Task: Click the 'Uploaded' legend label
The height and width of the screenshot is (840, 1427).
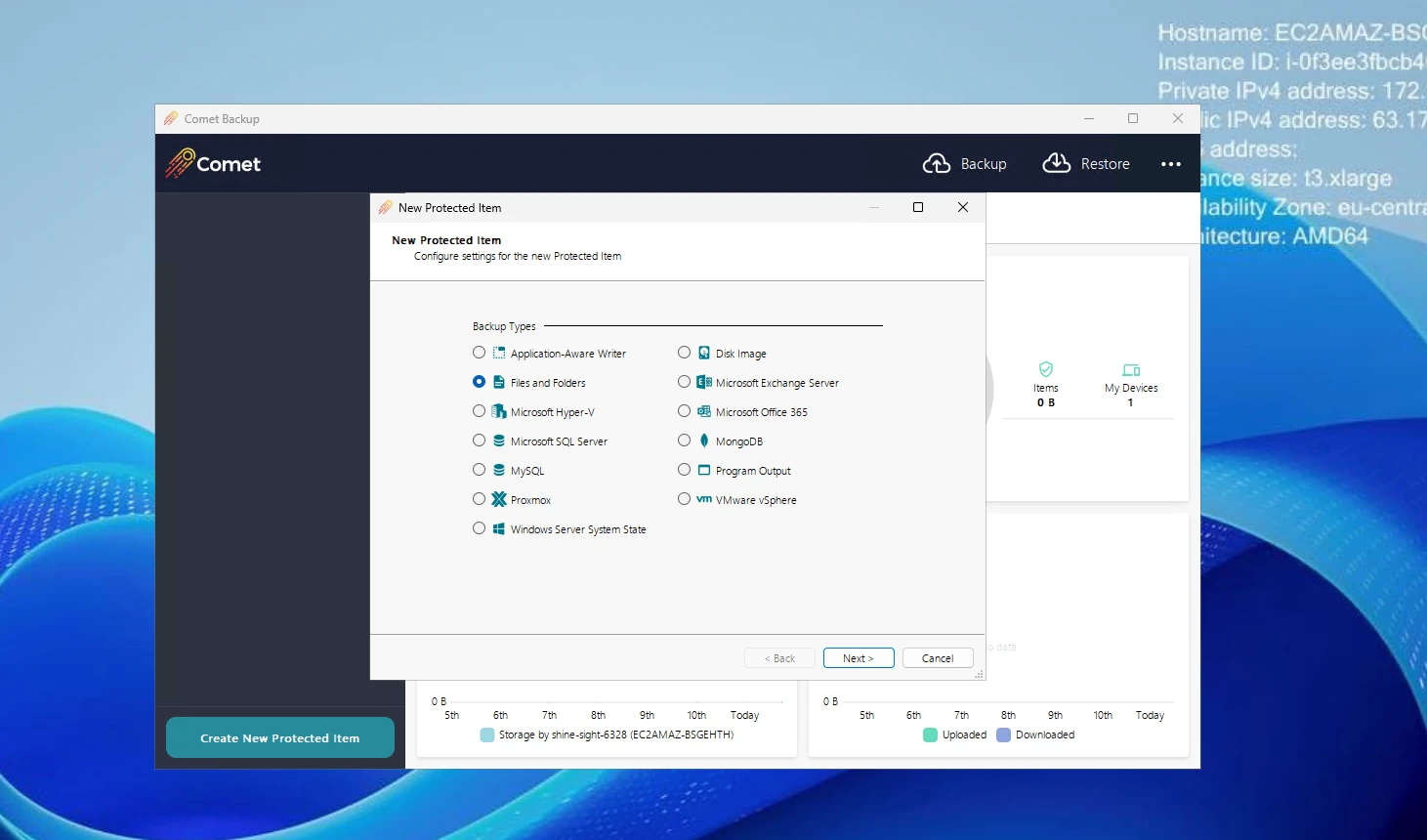Action: [964, 735]
